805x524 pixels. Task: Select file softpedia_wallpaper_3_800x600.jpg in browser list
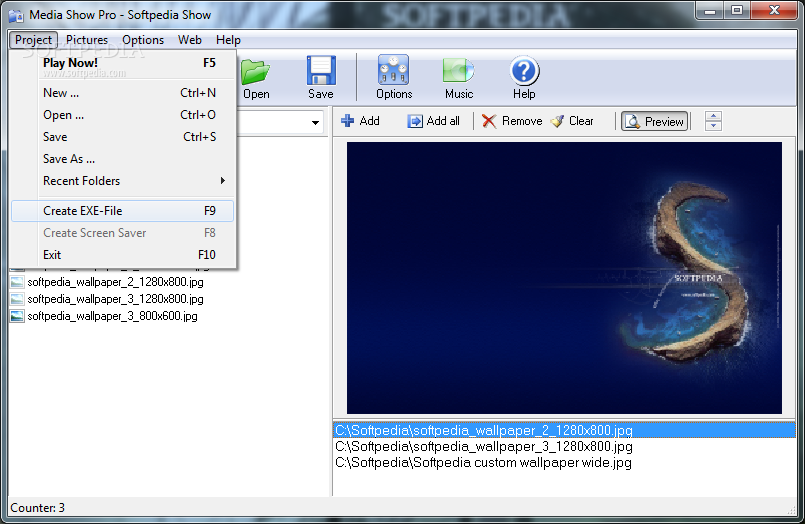[112, 316]
